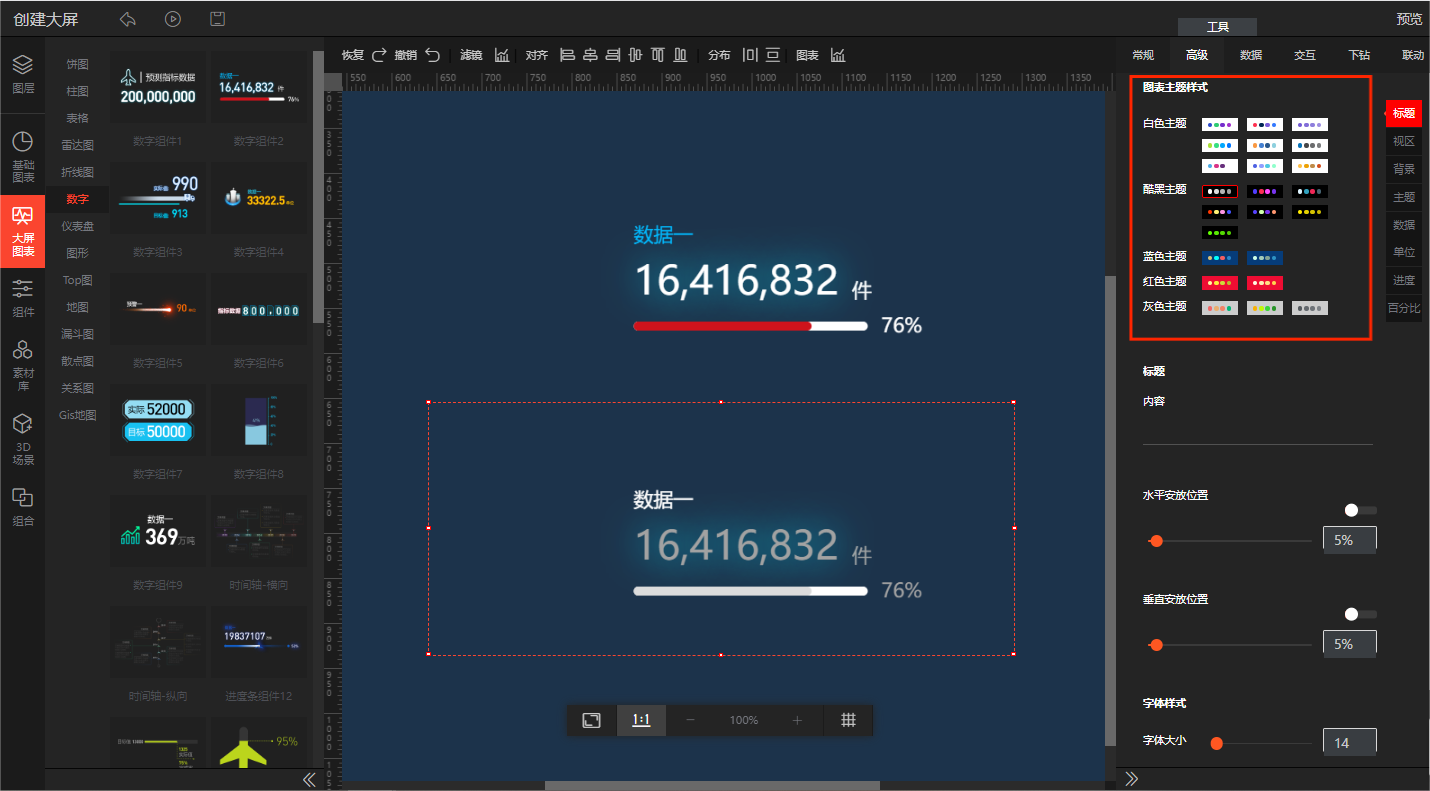
Task: Switch to the 数据 tab in the properties panel
Action: (1250, 55)
